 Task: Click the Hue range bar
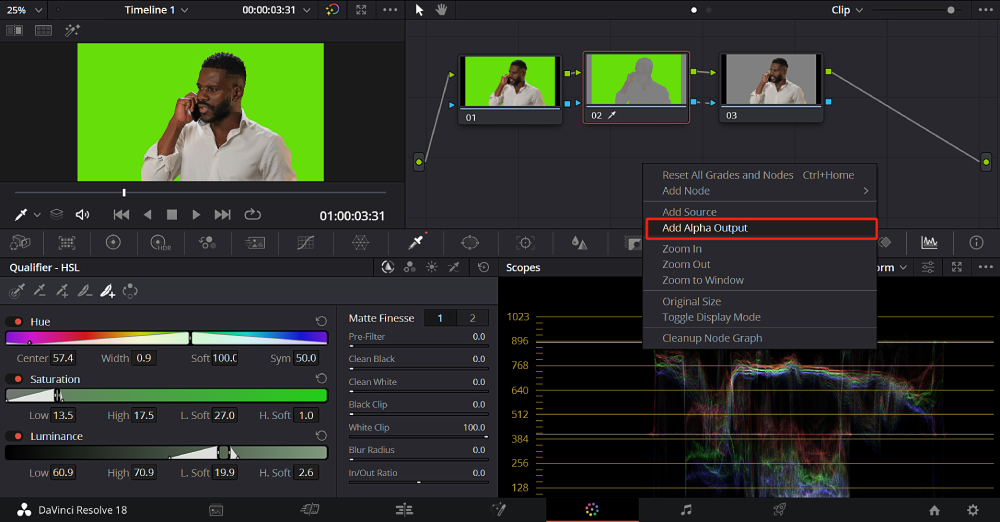tap(166, 338)
